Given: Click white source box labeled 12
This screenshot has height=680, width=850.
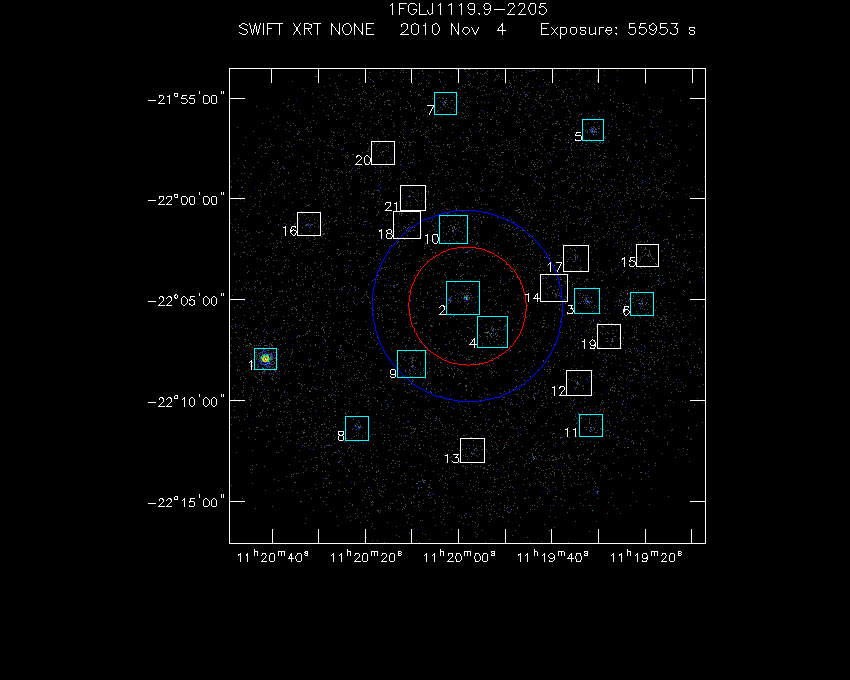Looking at the screenshot, I should pos(579,383).
